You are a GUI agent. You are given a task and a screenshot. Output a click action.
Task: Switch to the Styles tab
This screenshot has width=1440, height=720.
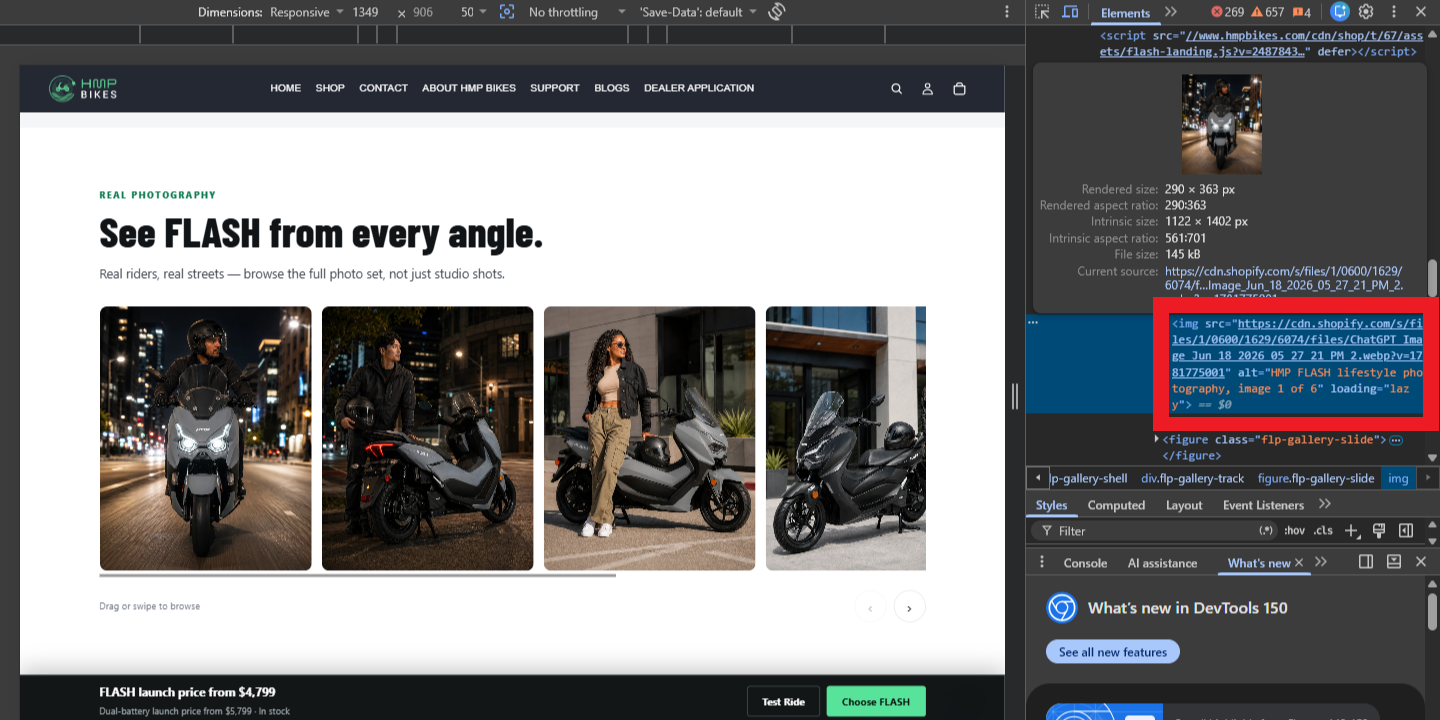(1051, 505)
